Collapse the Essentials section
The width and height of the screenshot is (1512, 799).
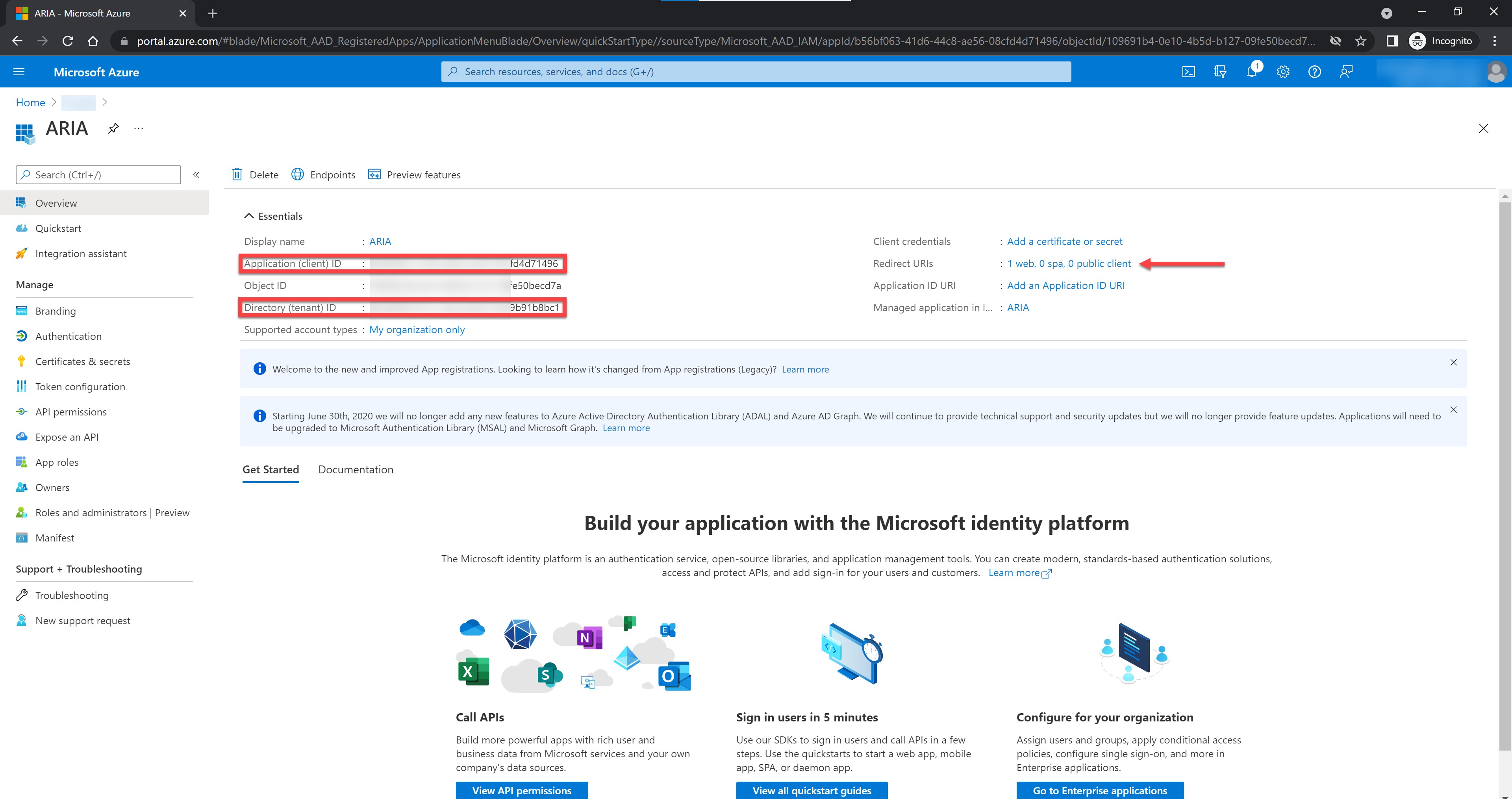tap(249, 216)
